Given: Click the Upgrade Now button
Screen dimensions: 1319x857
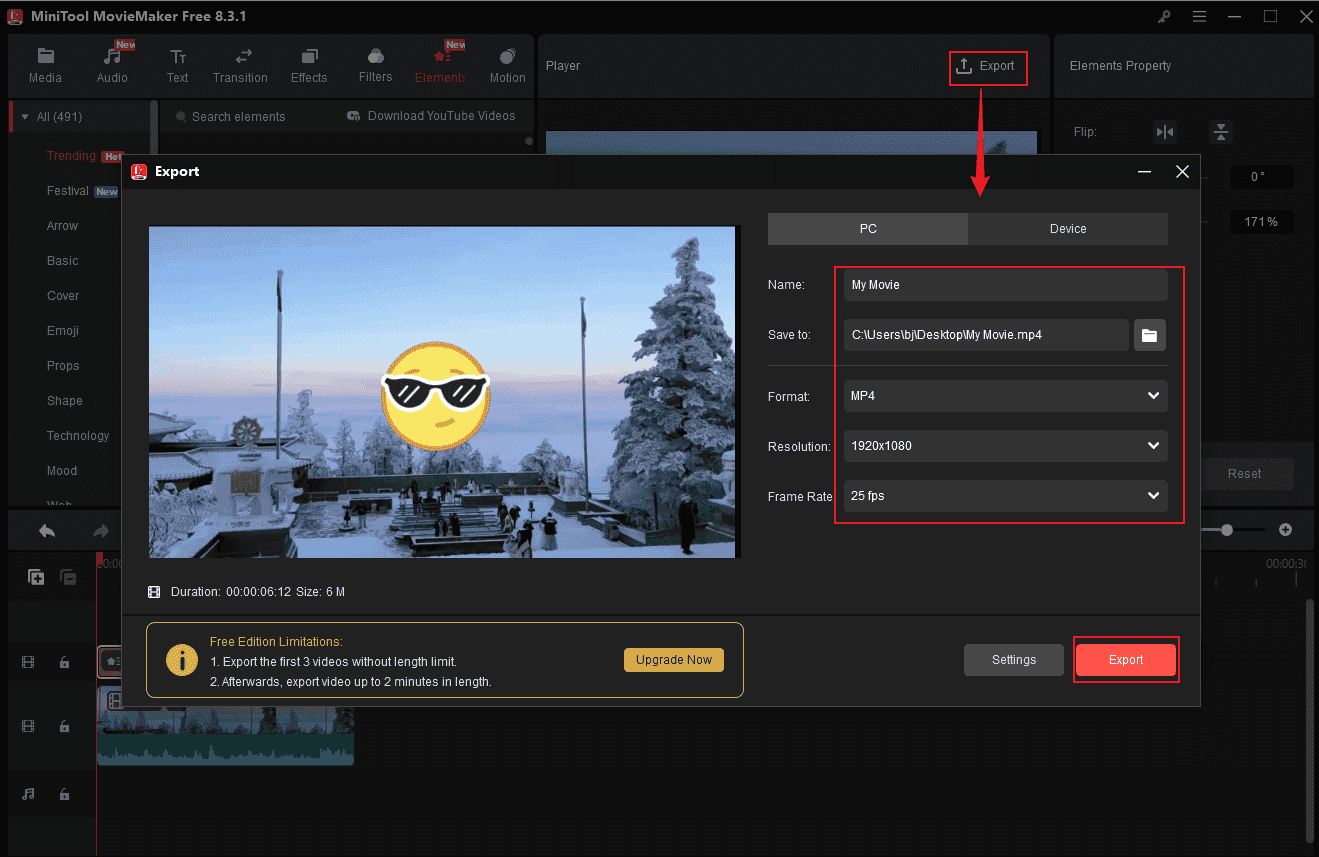Looking at the screenshot, I should pyautogui.click(x=673, y=660).
